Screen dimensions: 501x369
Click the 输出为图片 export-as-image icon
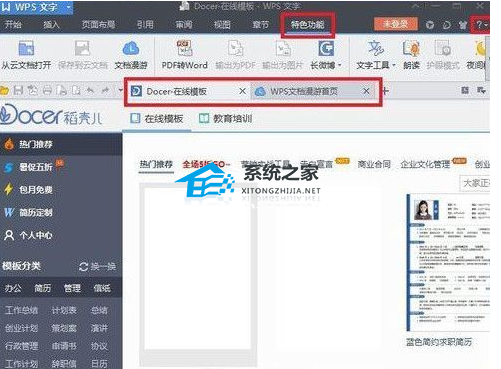283,48
